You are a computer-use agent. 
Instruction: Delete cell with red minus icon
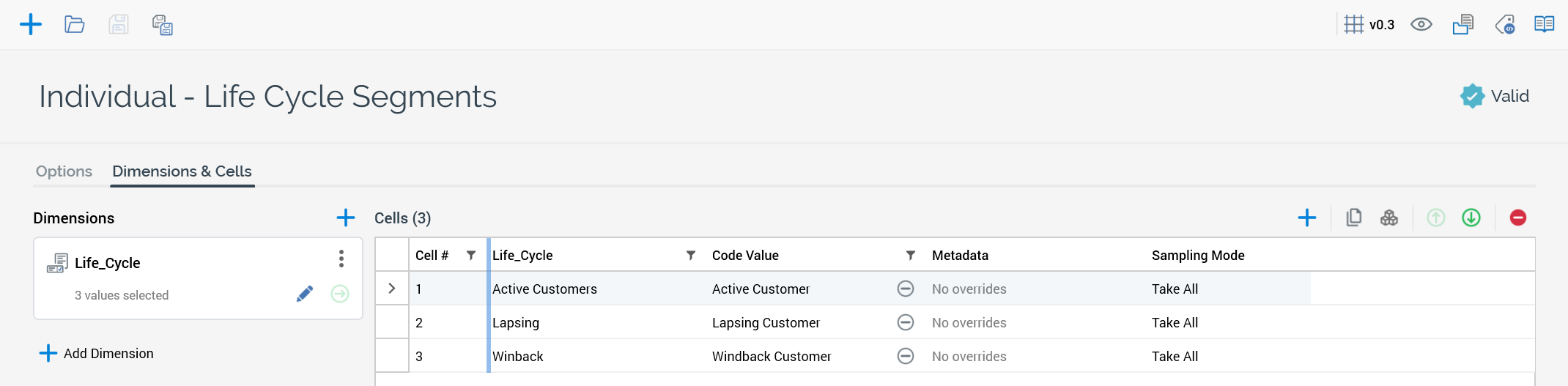1517,218
